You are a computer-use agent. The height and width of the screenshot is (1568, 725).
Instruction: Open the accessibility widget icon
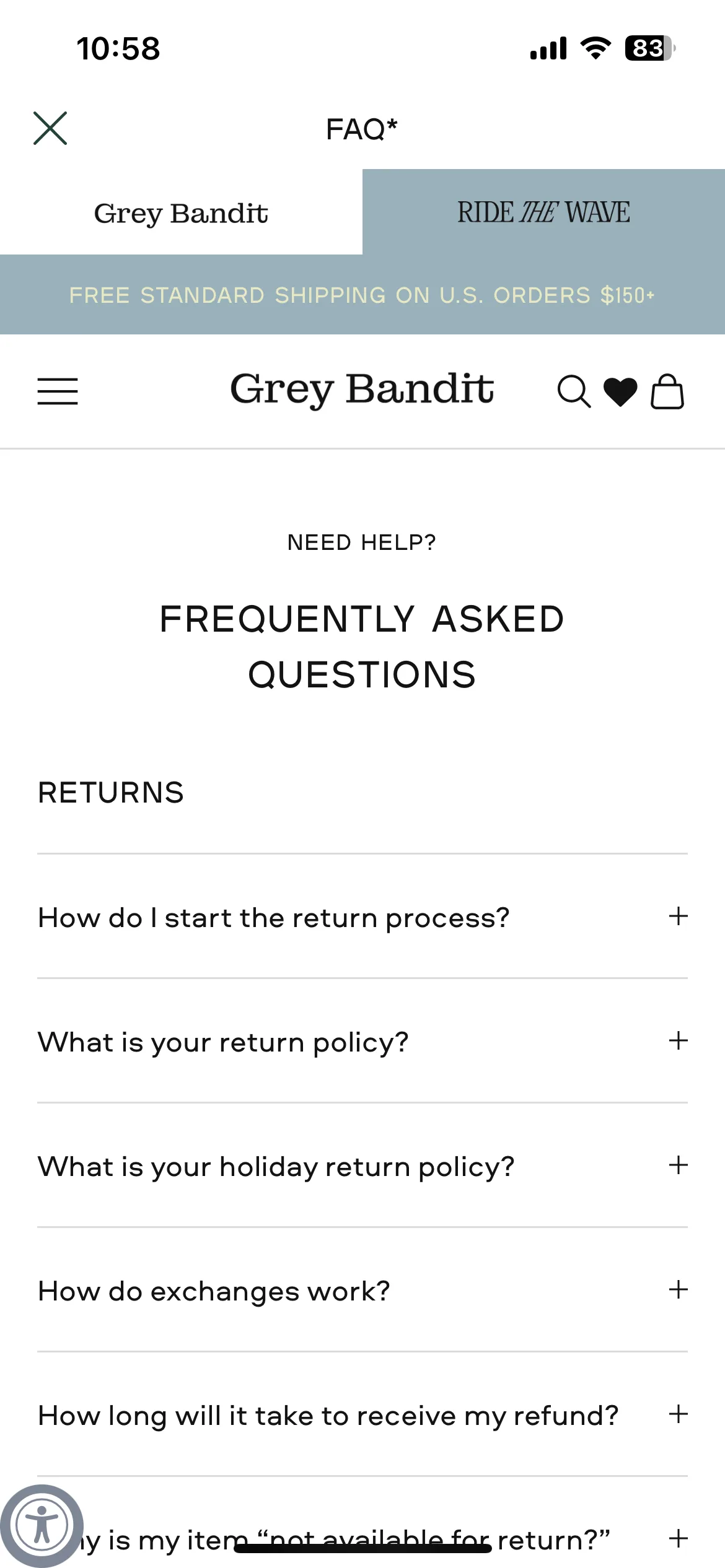point(42,1525)
